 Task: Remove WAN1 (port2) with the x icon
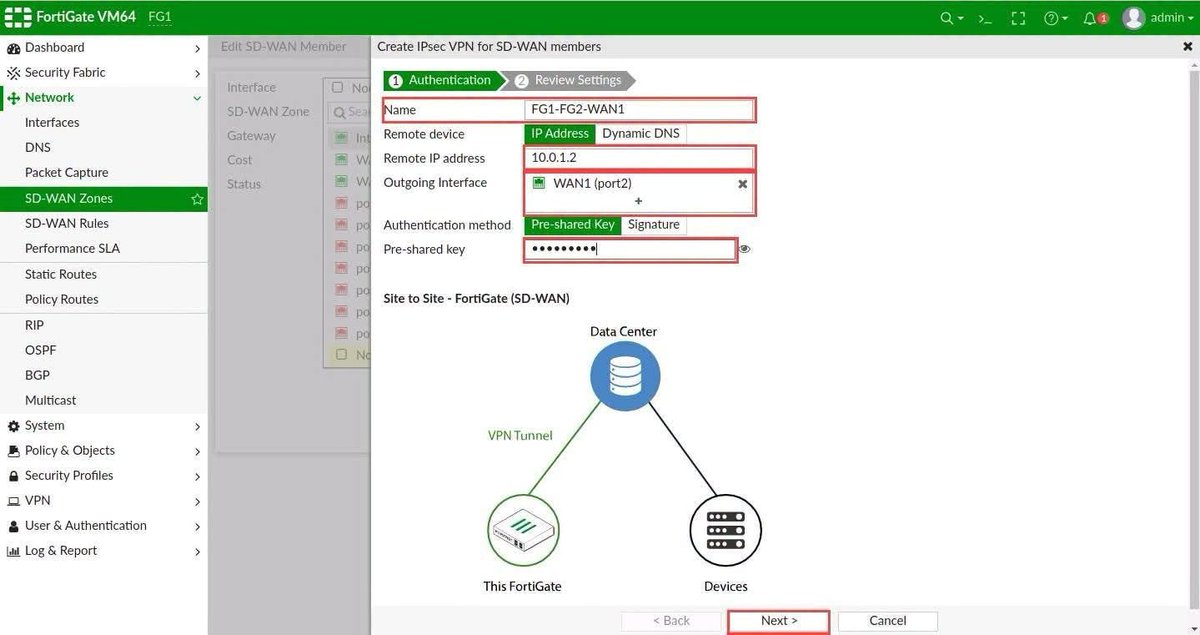743,184
